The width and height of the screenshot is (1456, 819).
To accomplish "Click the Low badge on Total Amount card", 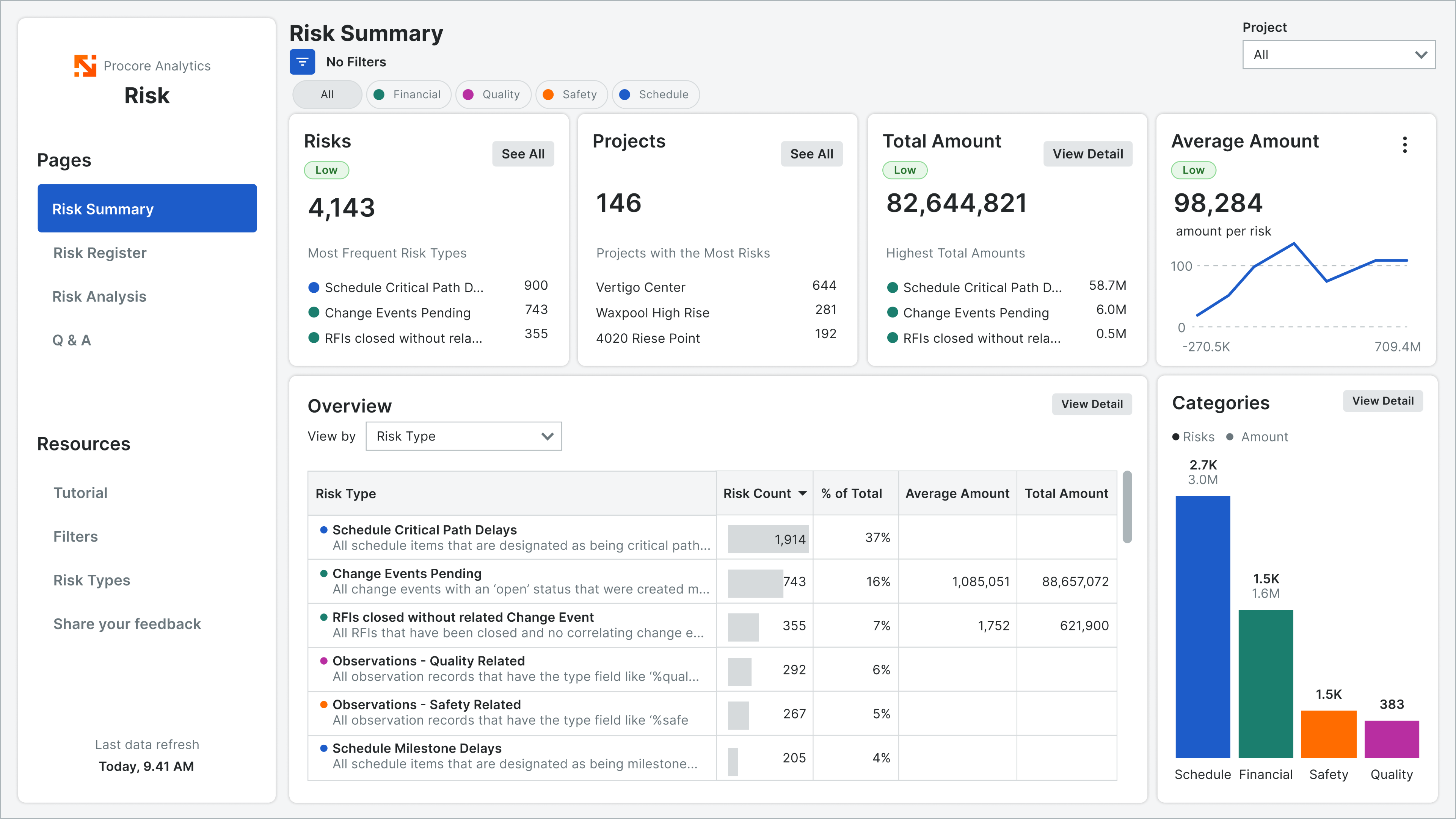I will click(x=904, y=170).
